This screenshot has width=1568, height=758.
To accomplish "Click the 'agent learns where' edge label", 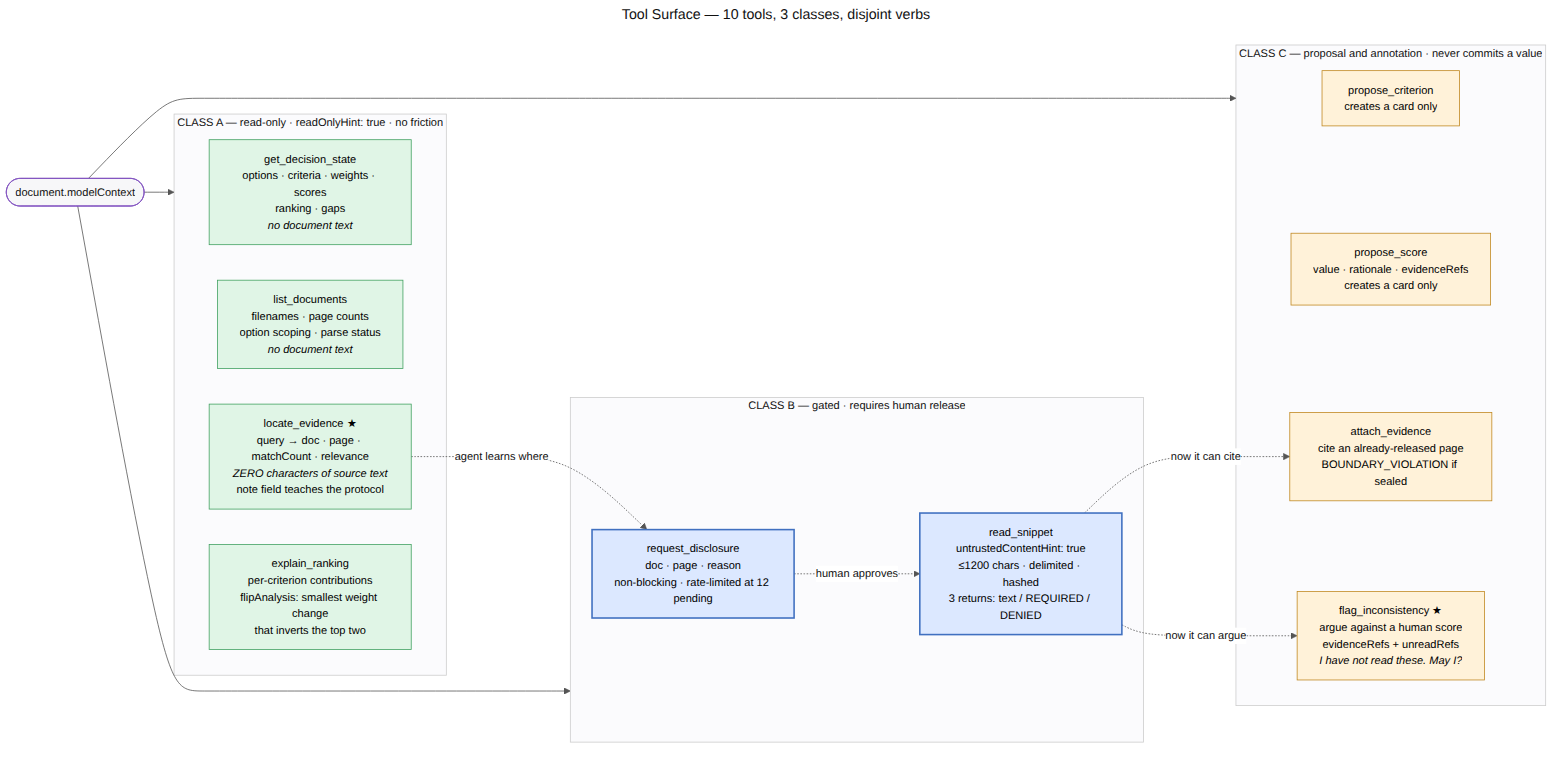I will tap(501, 457).
